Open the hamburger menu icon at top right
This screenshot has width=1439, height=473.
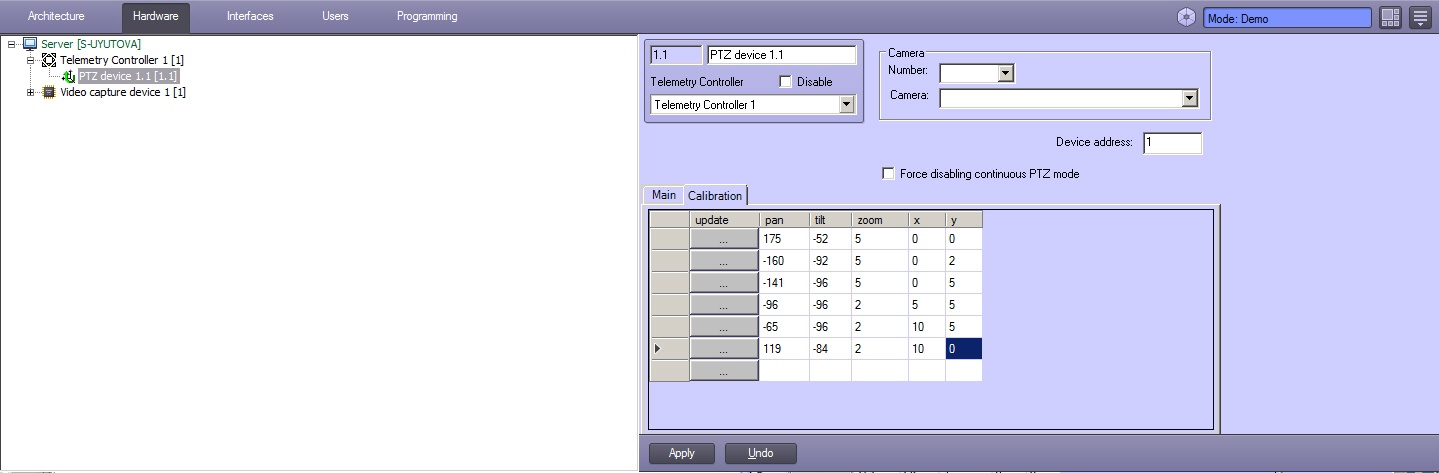(x=1420, y=17)
